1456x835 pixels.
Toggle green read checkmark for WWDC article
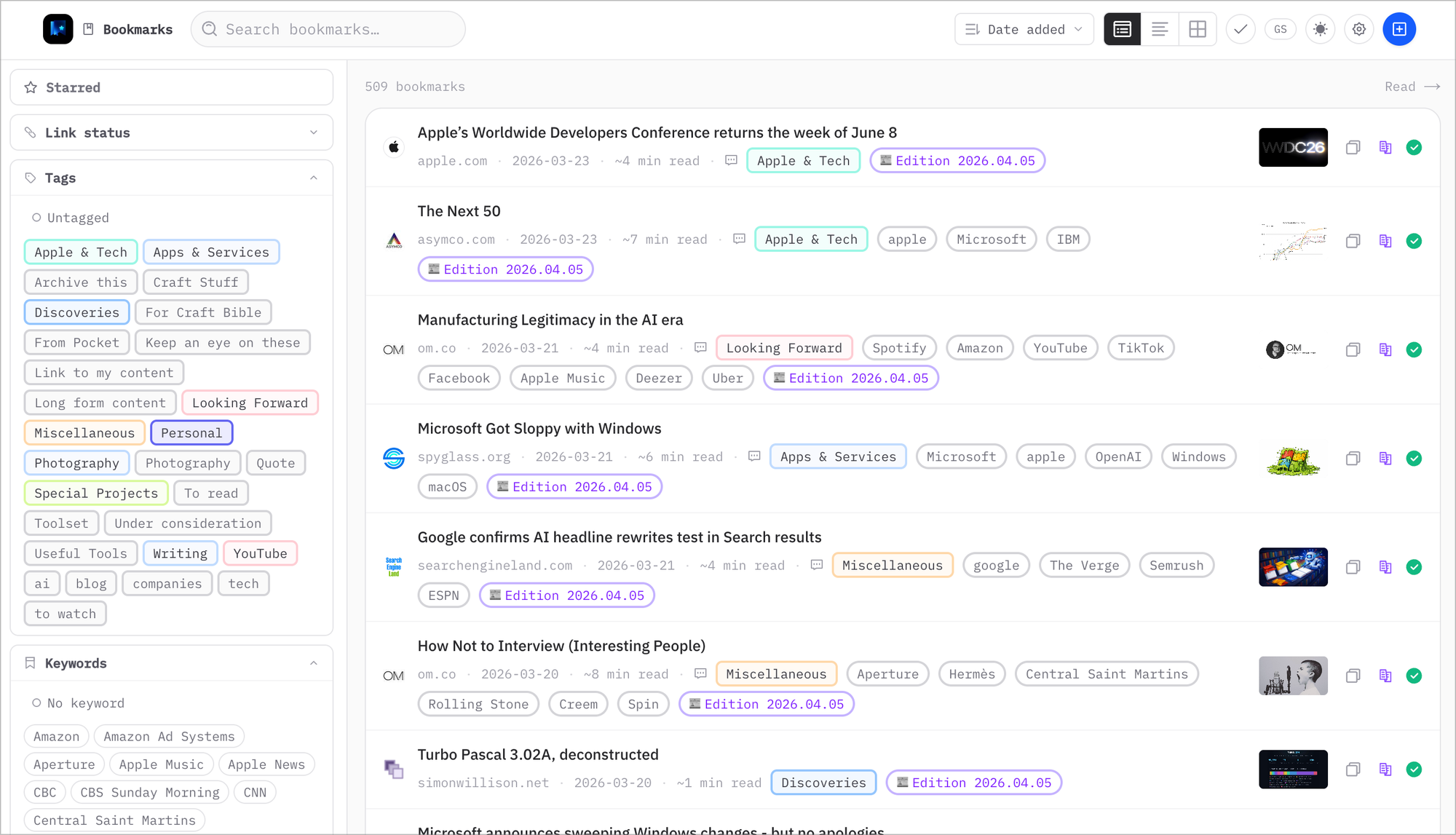tap(1414, 148)
